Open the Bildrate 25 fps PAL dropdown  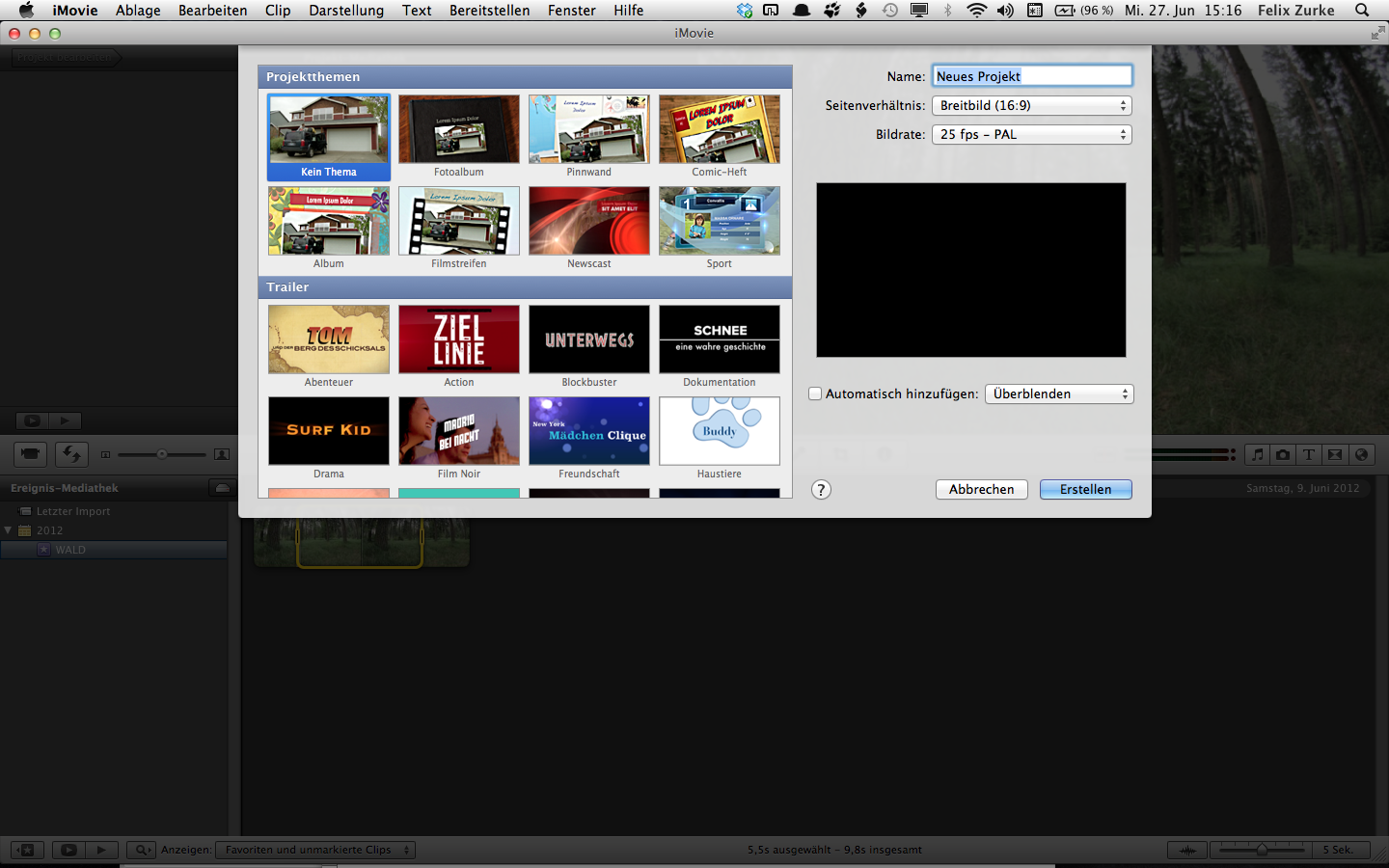1031,134
